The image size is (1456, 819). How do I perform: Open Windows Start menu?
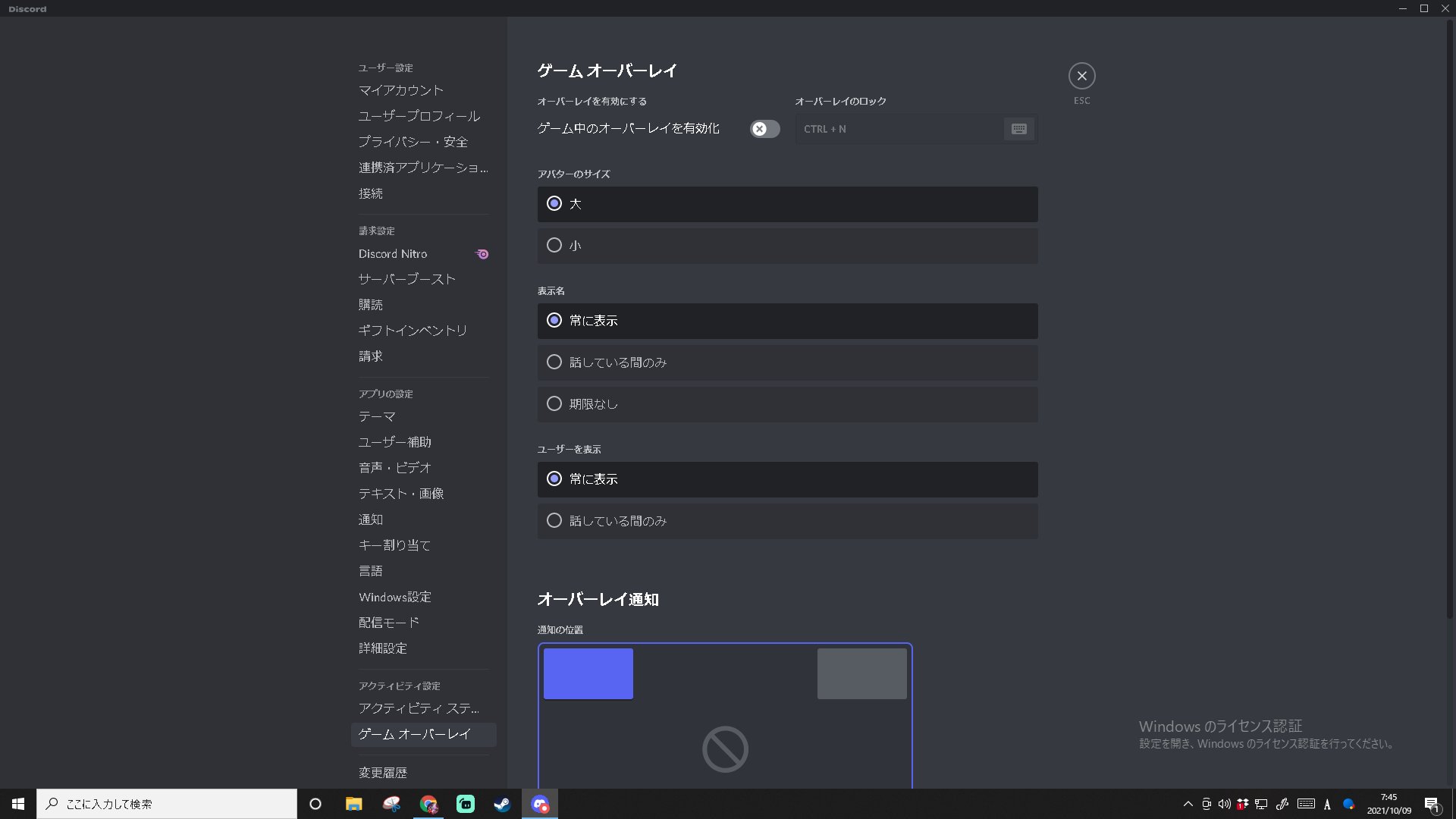coord(18,804)
